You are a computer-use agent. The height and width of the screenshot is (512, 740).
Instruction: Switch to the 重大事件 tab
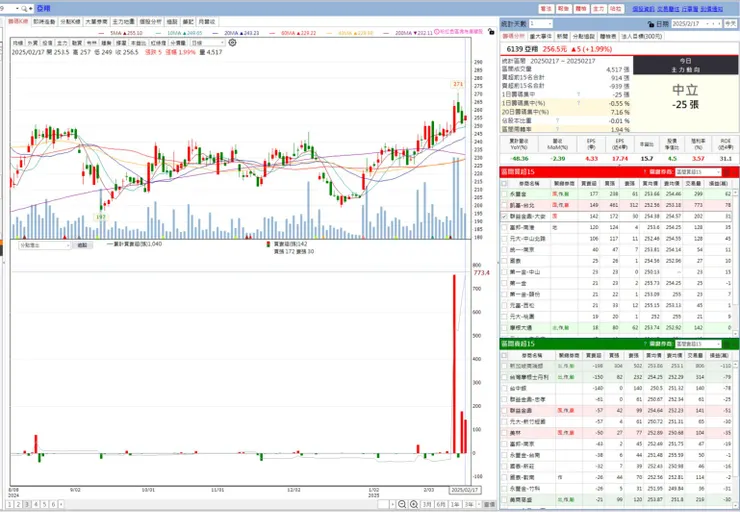click(x=540, y=36)
